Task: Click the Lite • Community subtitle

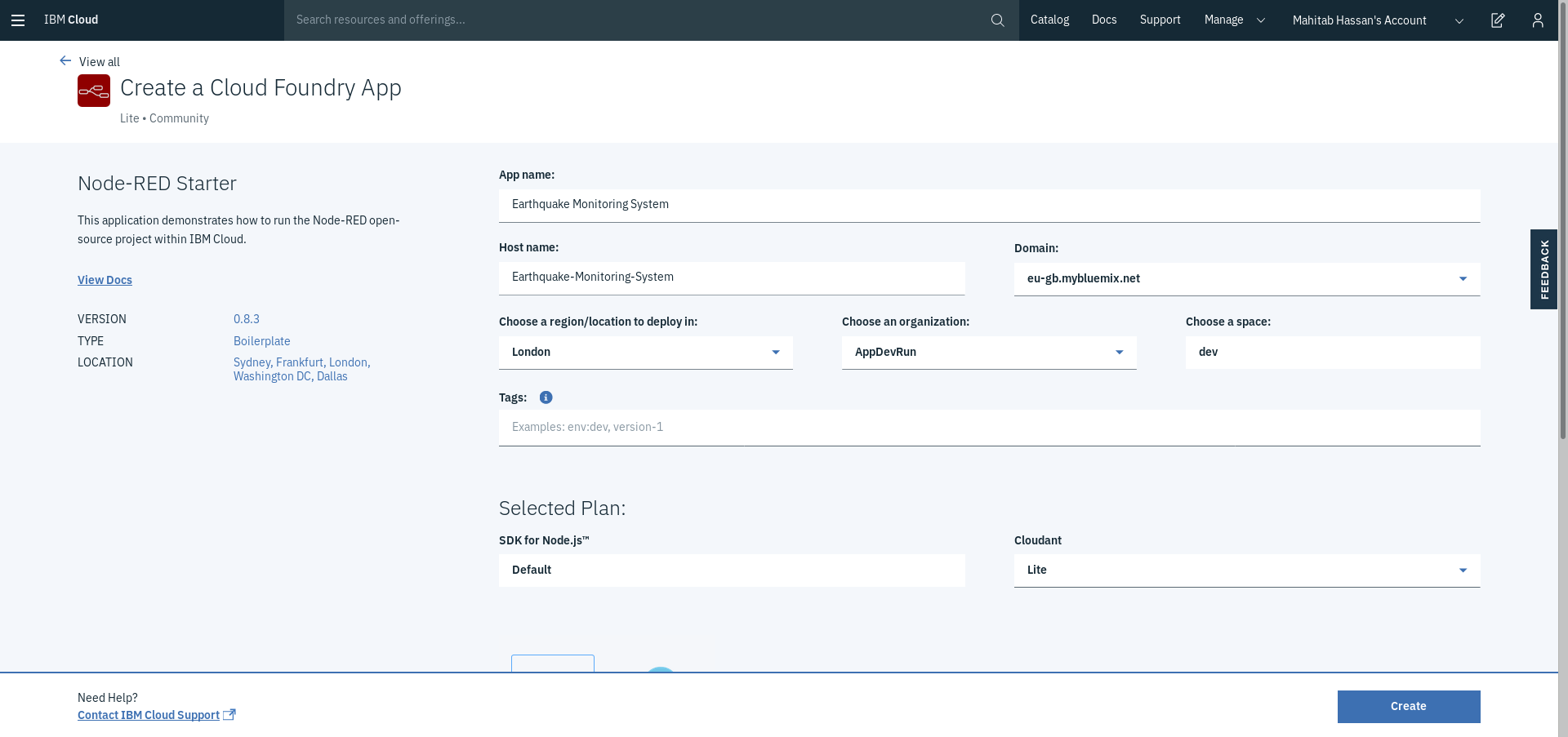Action: pyautogui.click(x=164, y=118)
